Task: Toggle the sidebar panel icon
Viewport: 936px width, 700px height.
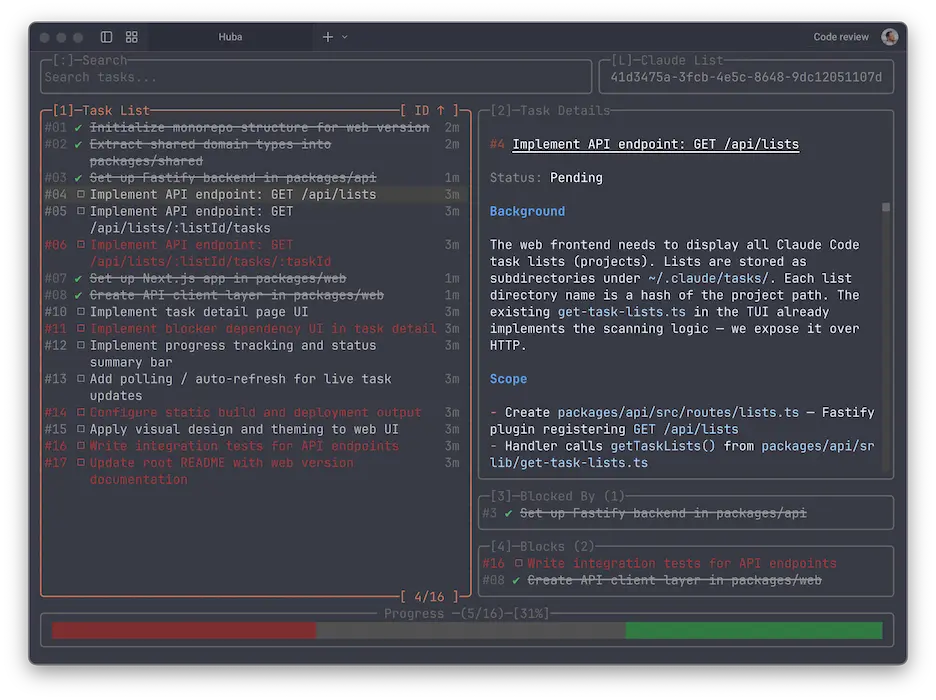Action: tap(106, 36)
